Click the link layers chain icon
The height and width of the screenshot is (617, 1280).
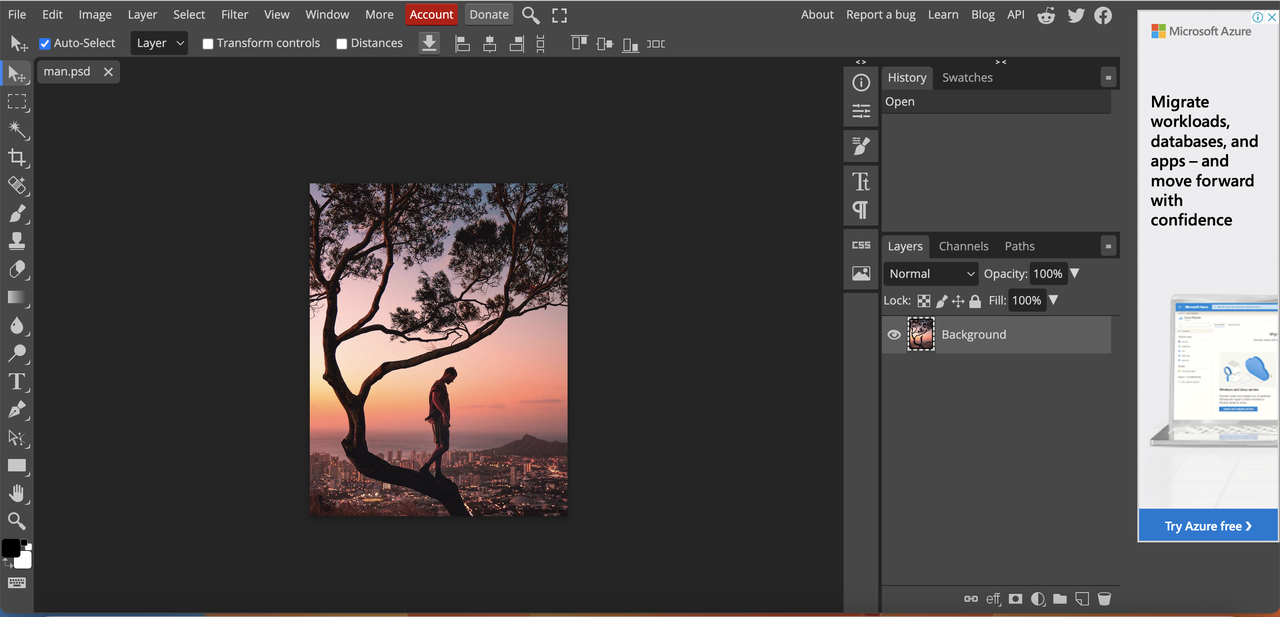click(x=971, y=599)
